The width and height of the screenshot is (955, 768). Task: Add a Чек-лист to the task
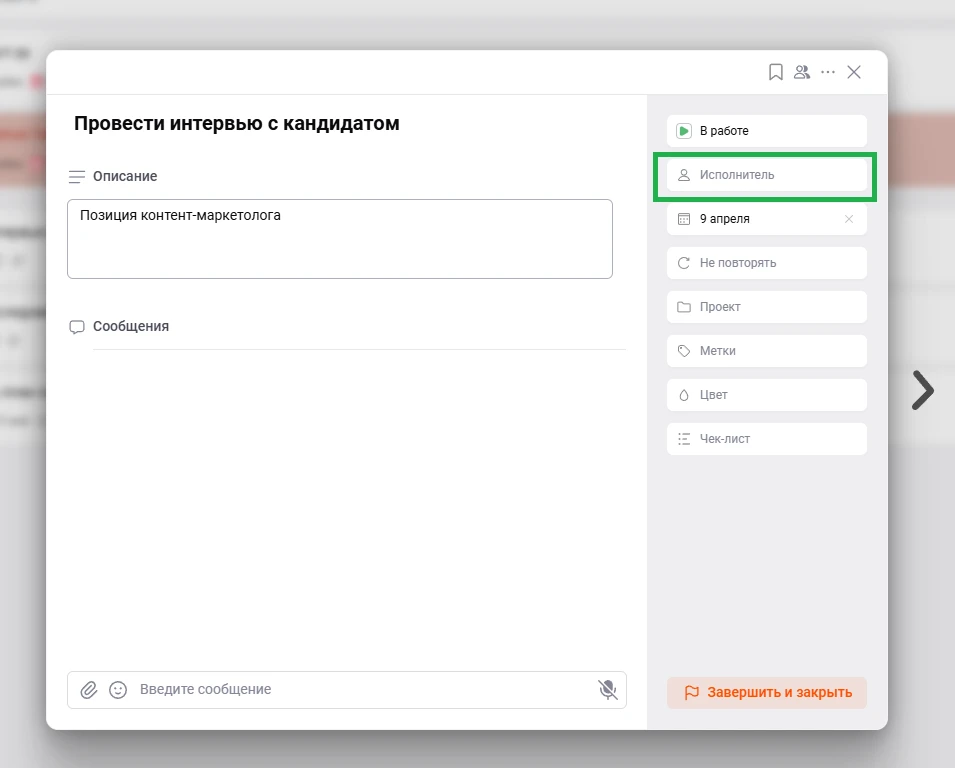tap(766, 439)
